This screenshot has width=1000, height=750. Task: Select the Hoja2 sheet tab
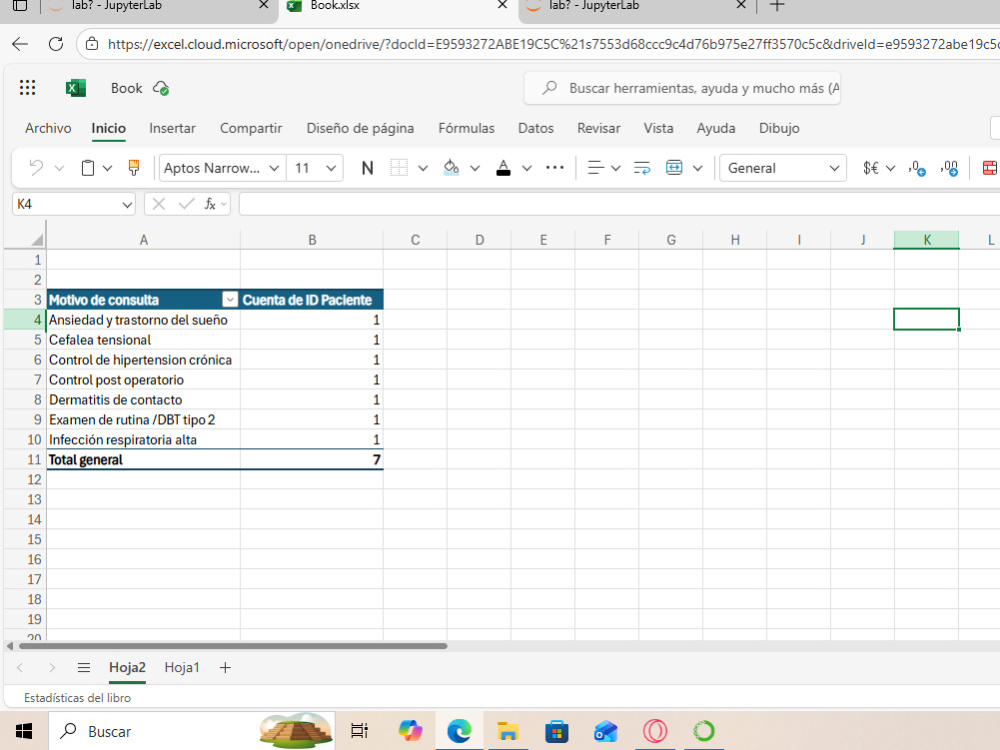coord(127,667)
